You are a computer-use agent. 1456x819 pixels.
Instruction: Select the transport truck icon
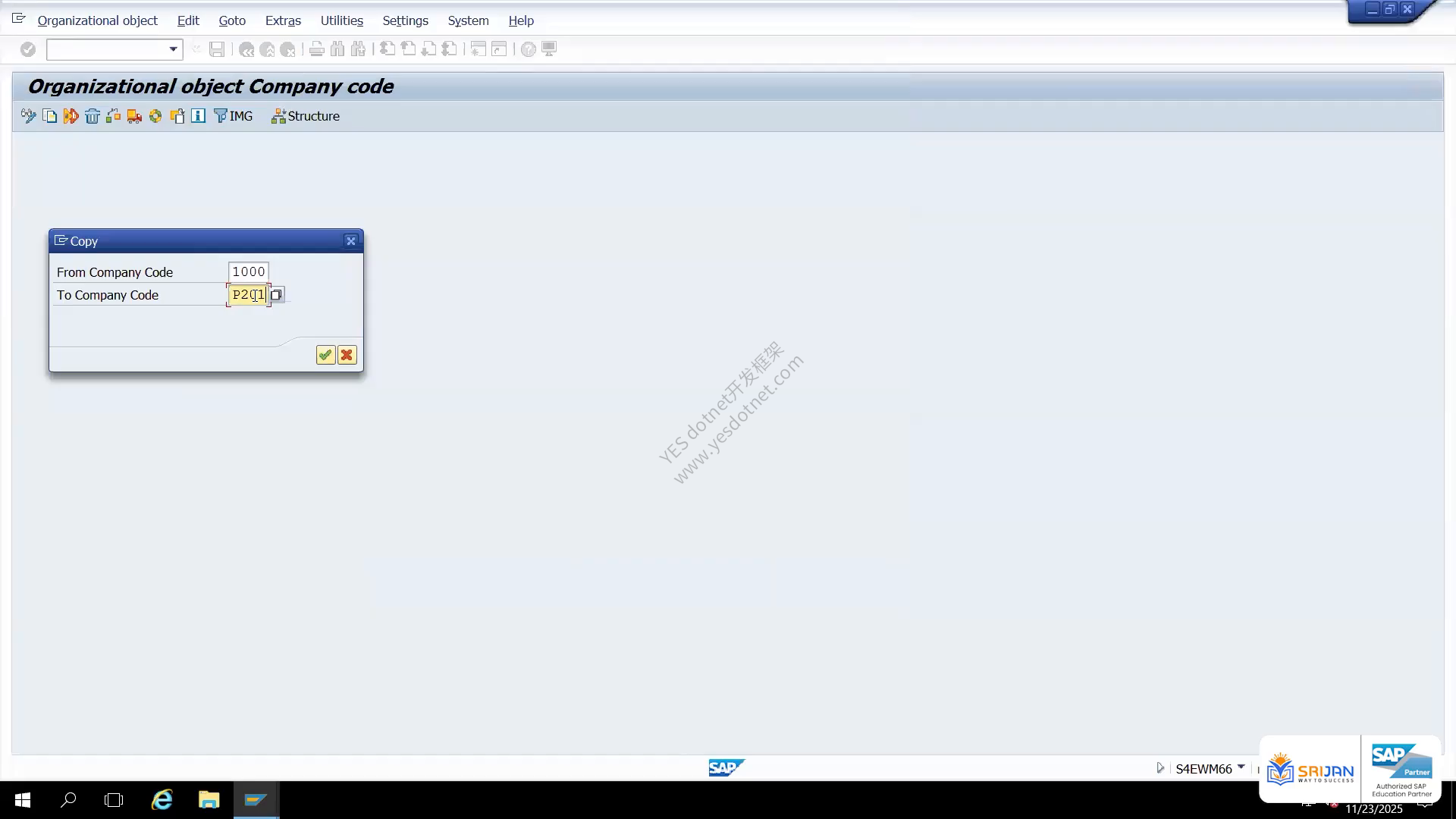click(134, 116)
